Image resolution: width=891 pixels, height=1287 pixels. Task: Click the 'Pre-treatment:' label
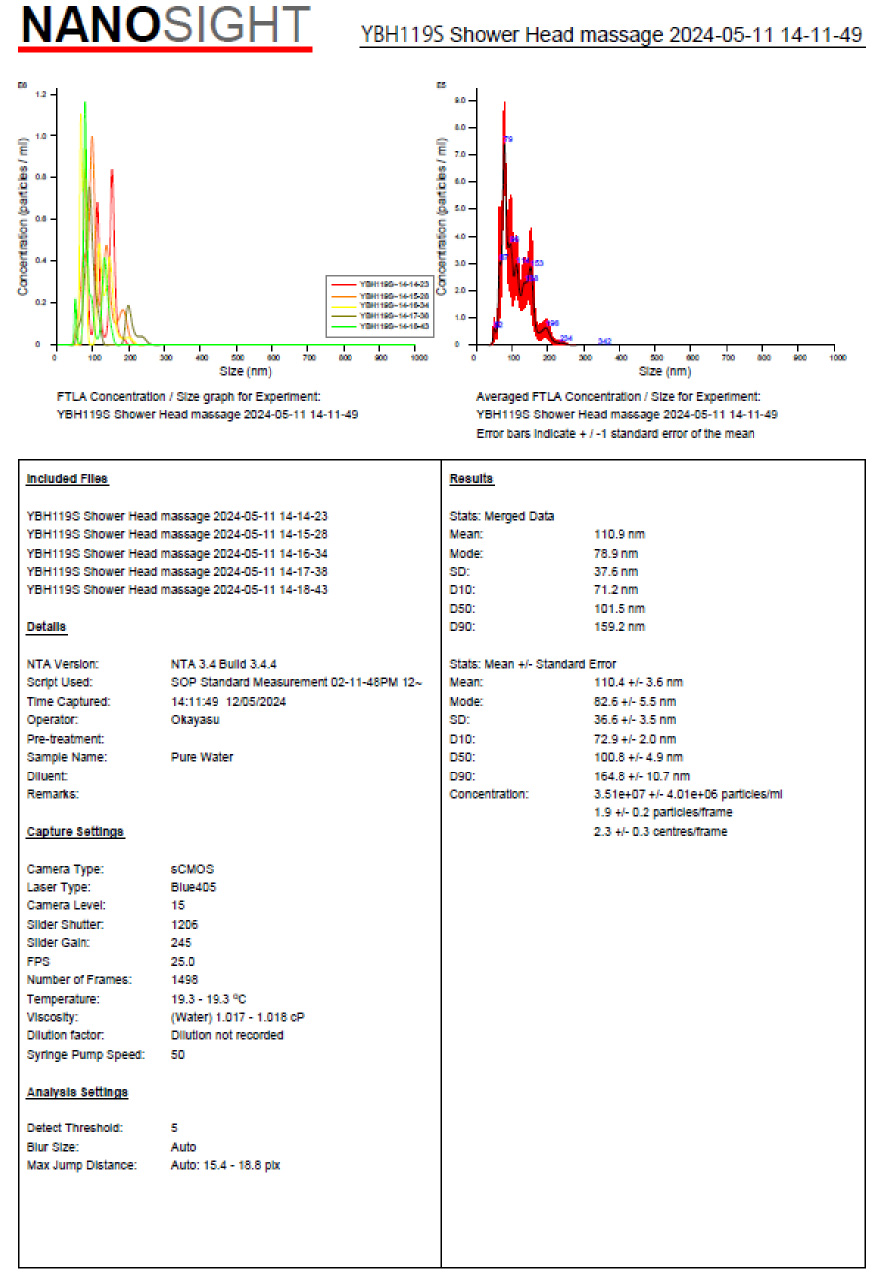point(66,738)
